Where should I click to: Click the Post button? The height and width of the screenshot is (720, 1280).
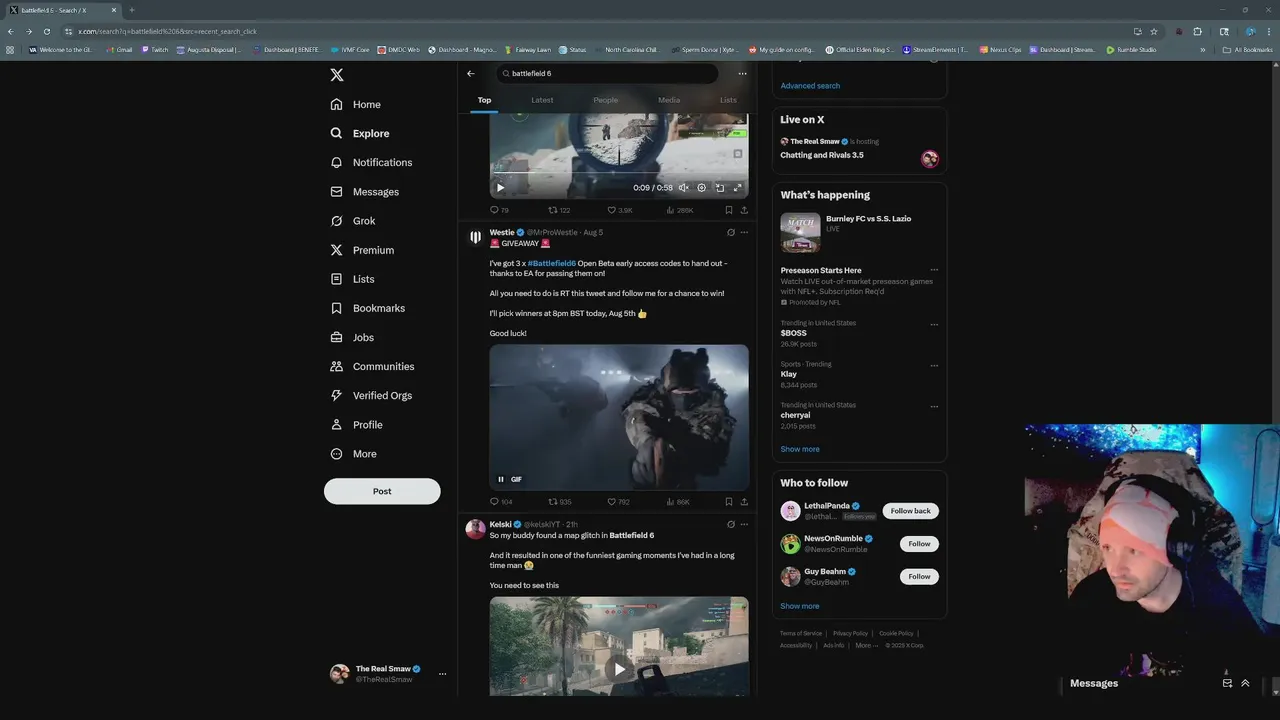click(382, 491)
